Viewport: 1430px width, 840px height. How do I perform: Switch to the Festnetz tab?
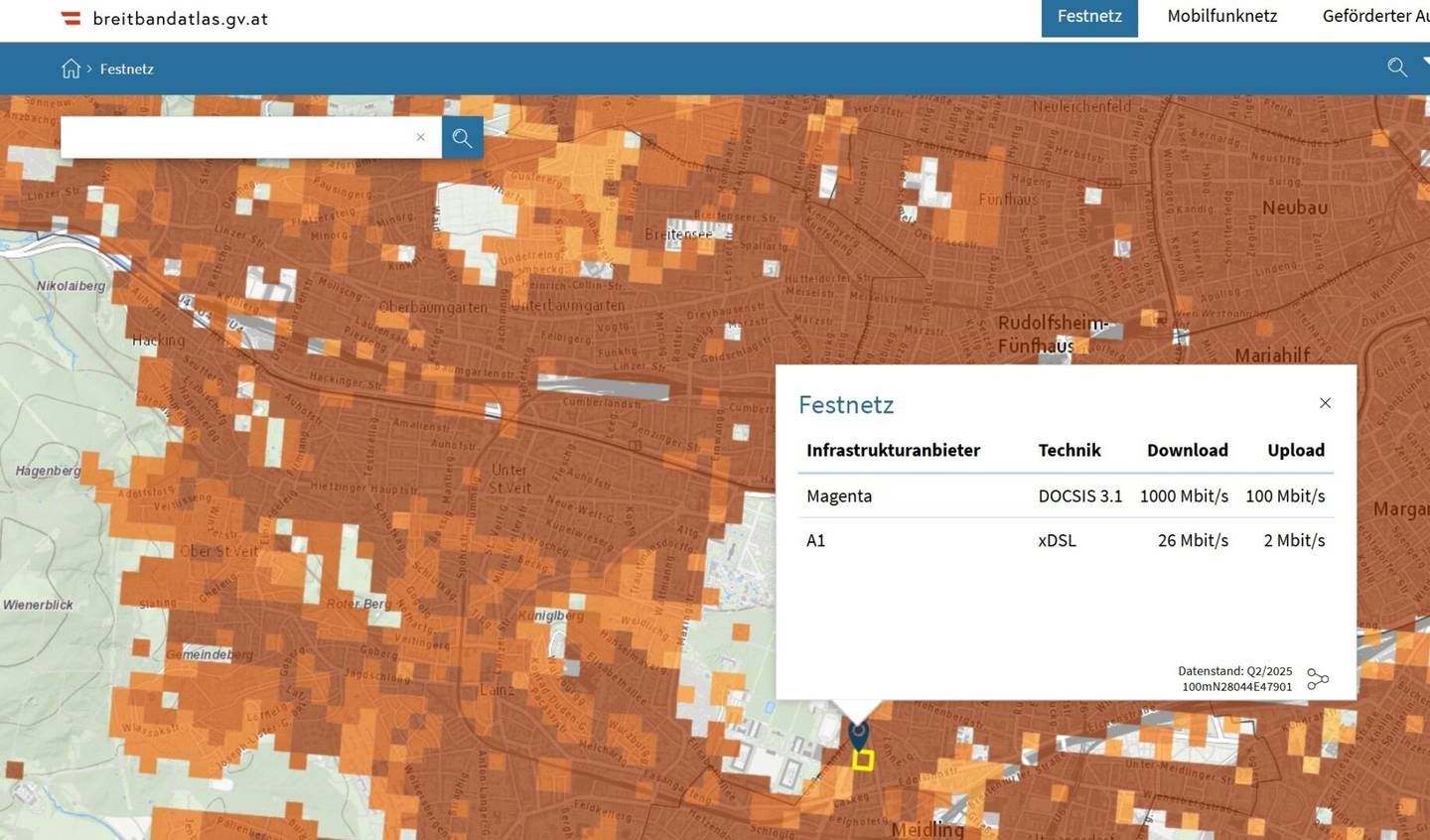click(1089, 17)
